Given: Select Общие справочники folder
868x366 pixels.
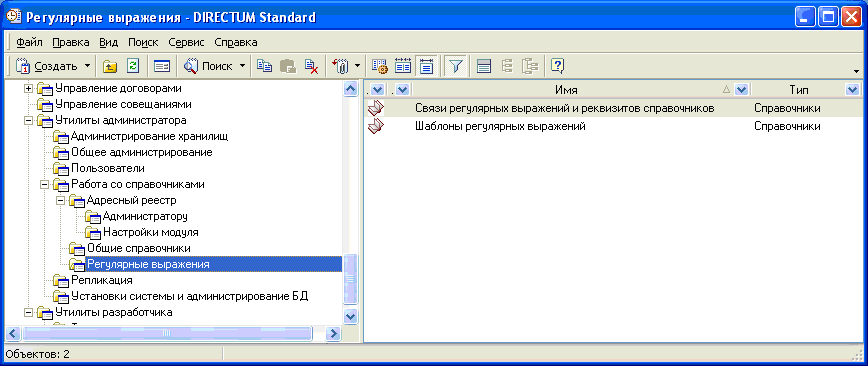Looking at the screenshot, I should coord(138,249).
